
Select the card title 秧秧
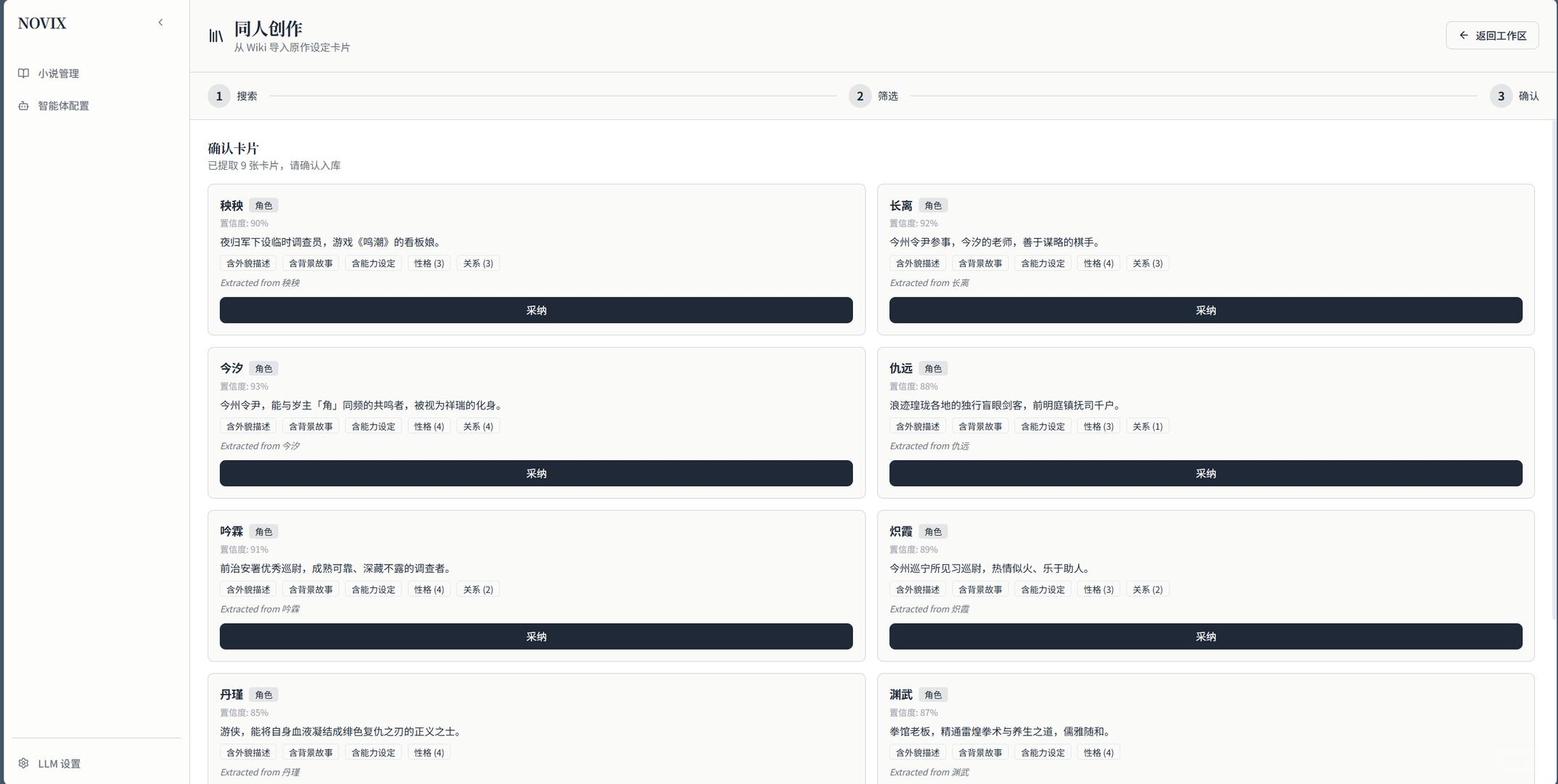(x=232, y=205)
